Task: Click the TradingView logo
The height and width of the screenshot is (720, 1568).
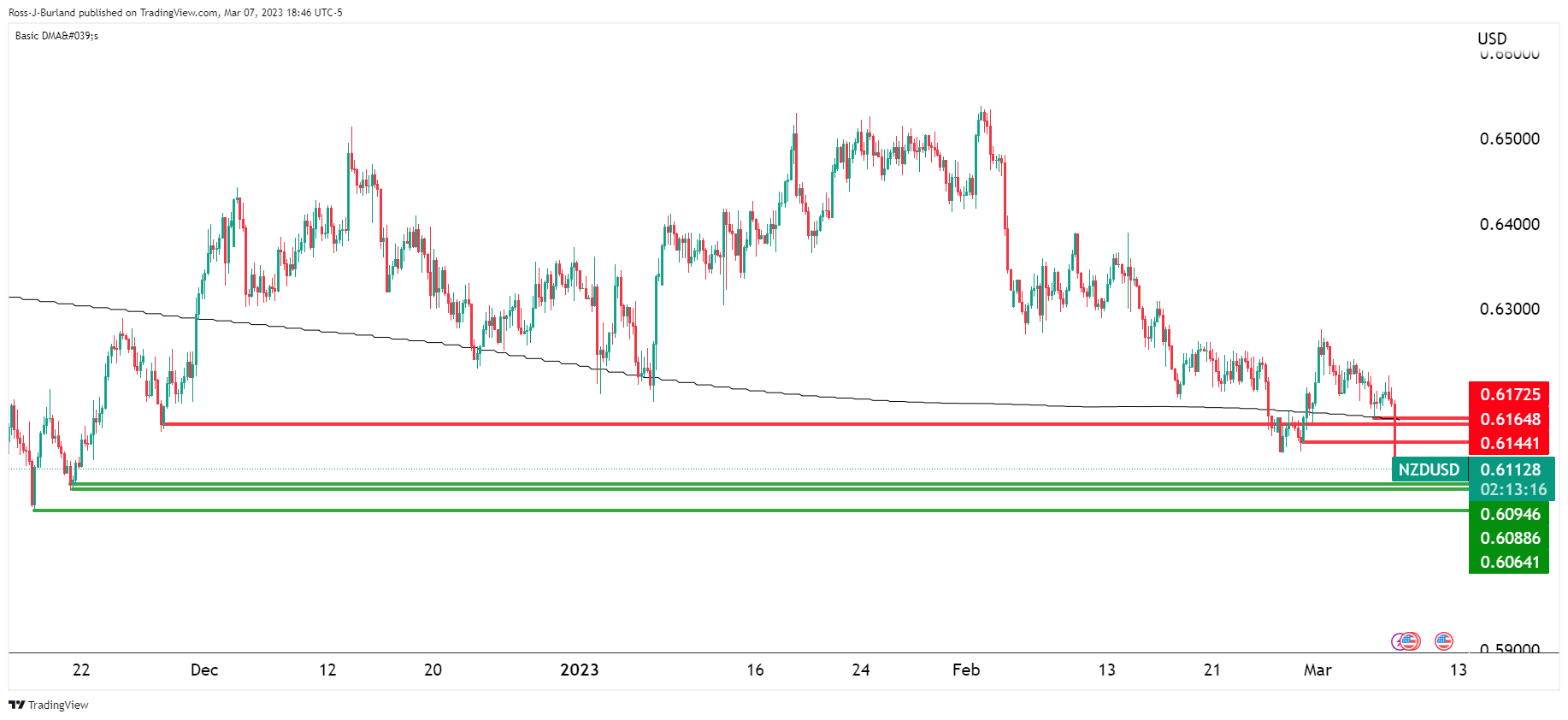Action: pyautogui.click(x=49, y=705)
